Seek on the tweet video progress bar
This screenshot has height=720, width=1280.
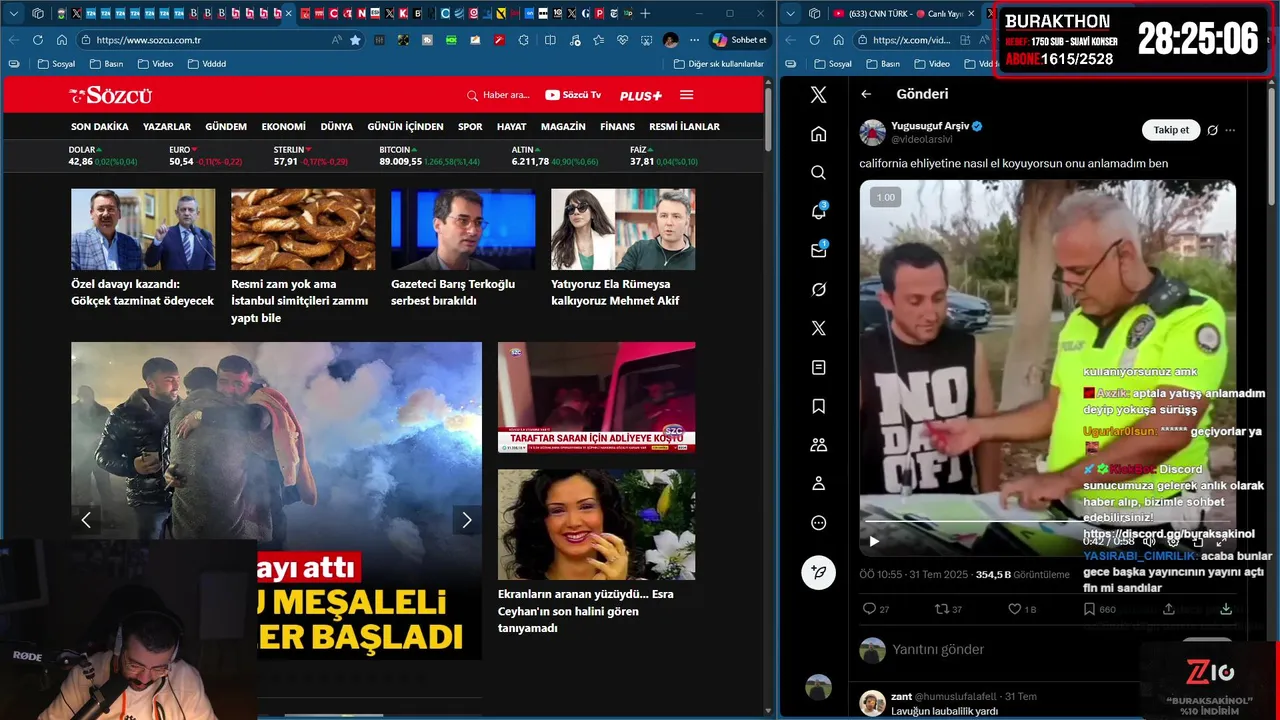coord(1046,522)
